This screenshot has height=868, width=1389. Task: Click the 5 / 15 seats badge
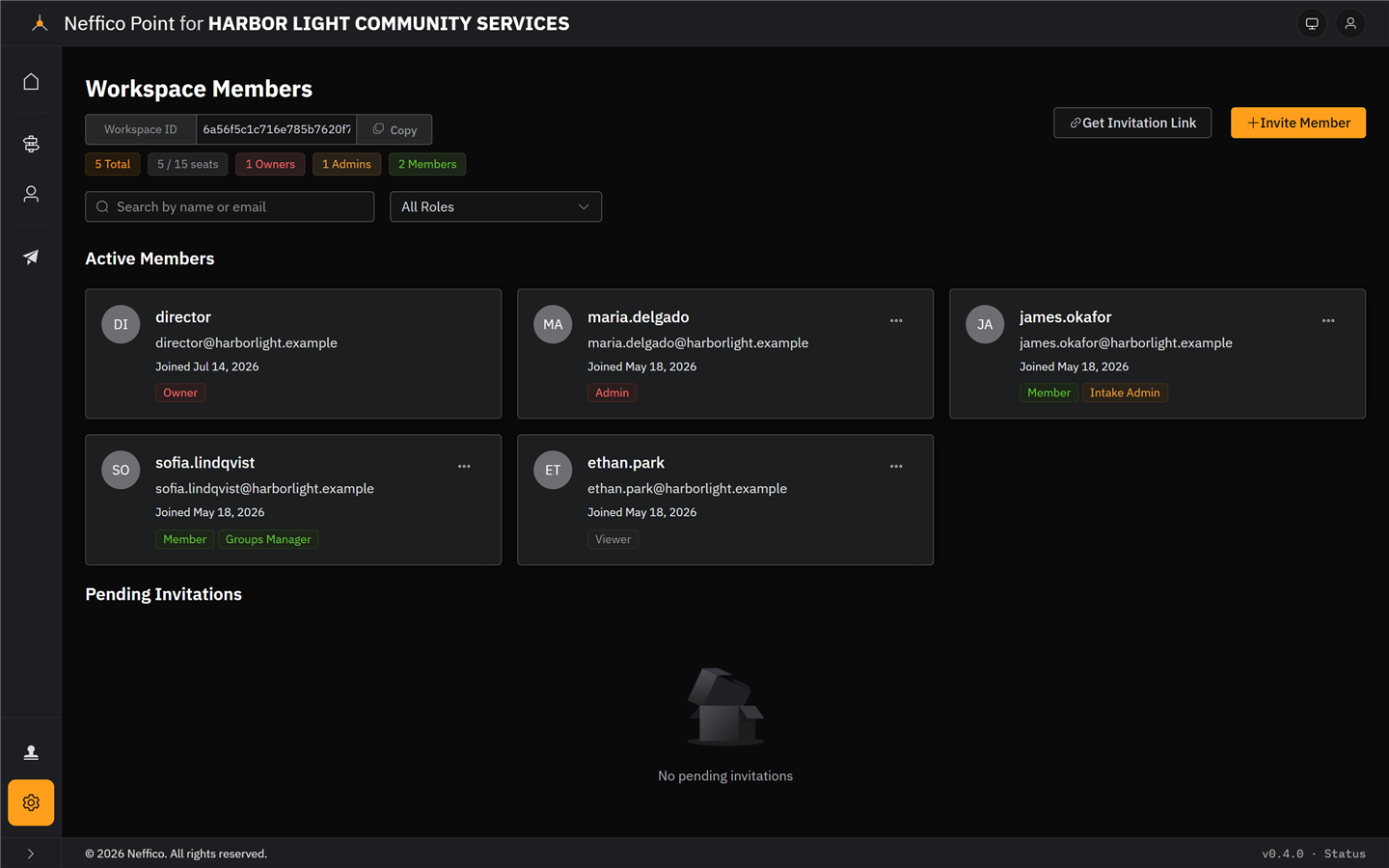[188, 164]
